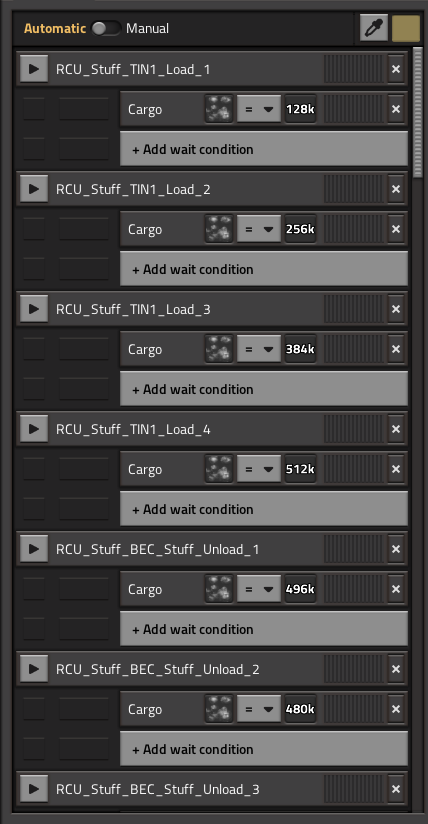The height and width of the screenshot is (824, 428).
Task: Add wait condition under RCU_Stuff_TIN1_Load_1
Action: pos(264,149)
